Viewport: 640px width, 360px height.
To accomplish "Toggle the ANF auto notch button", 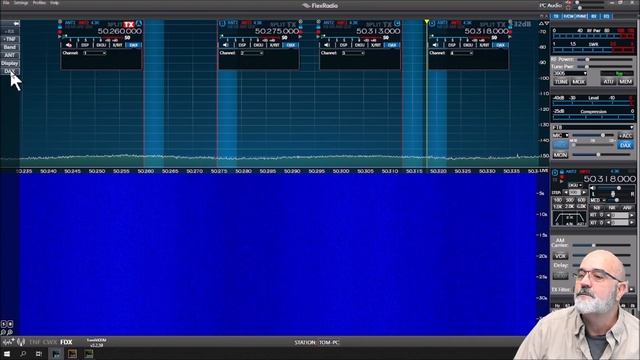I will pyautogui.click(x=627, y=208).
